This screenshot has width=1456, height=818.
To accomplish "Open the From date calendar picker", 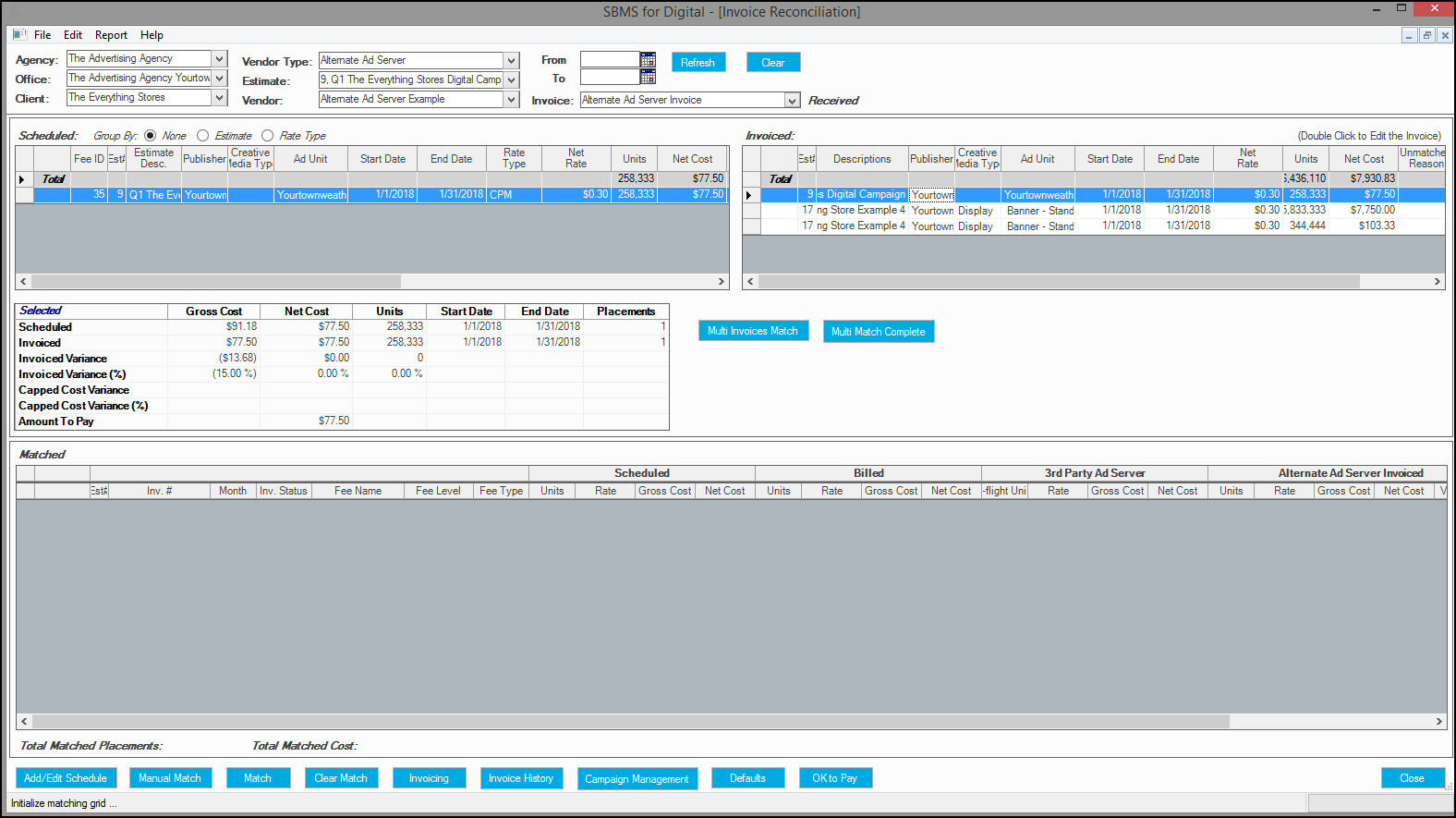I will click(648, 59).
